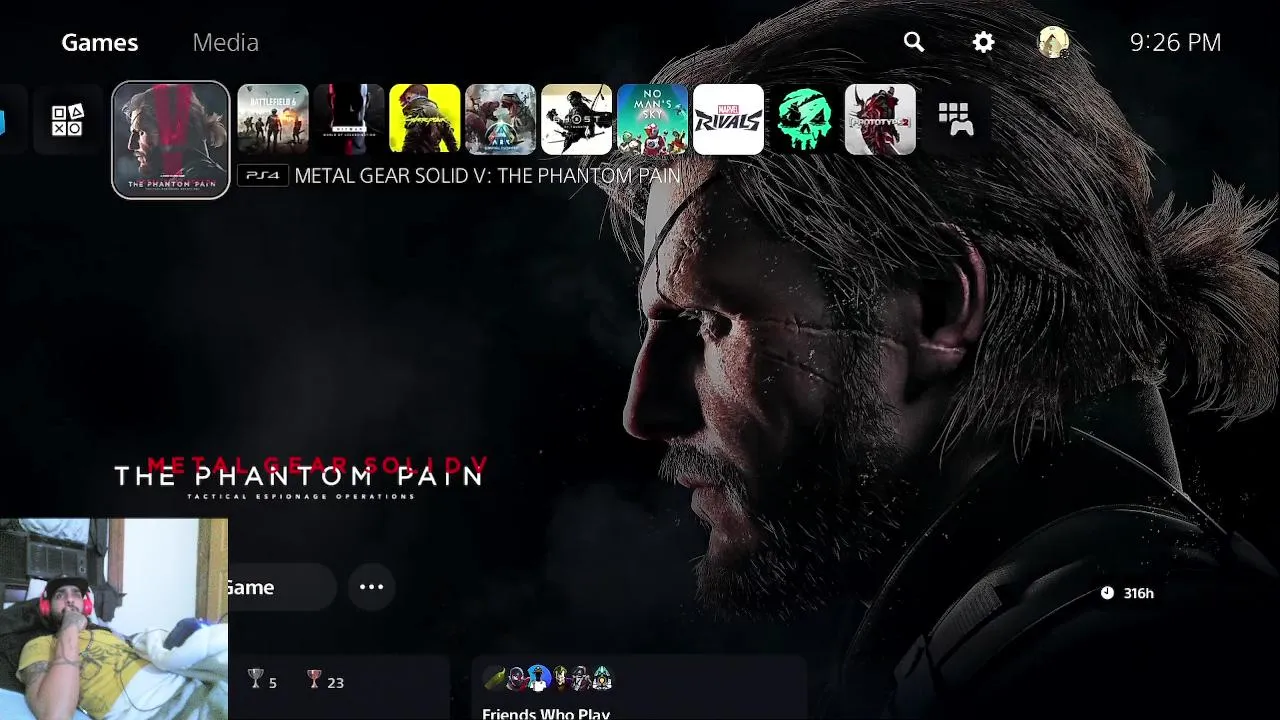Click the Play Game button
The width and height of the screenshot is (1280, 720).
pyautogui.click(x=282, y=587)
